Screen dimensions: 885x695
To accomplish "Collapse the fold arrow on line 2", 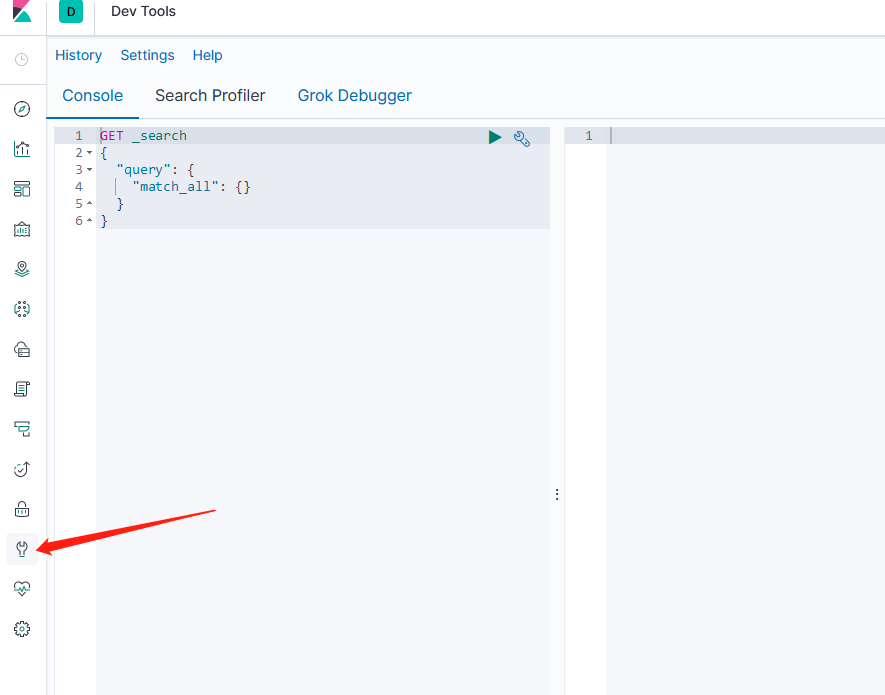I will coord(89,153).
